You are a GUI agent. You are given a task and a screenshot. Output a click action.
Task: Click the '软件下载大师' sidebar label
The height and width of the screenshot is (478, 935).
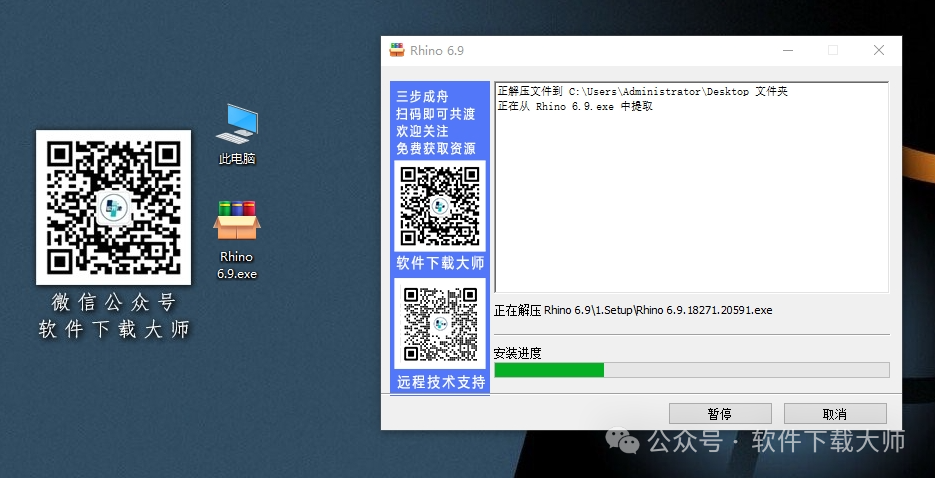[x=440, y=263]
